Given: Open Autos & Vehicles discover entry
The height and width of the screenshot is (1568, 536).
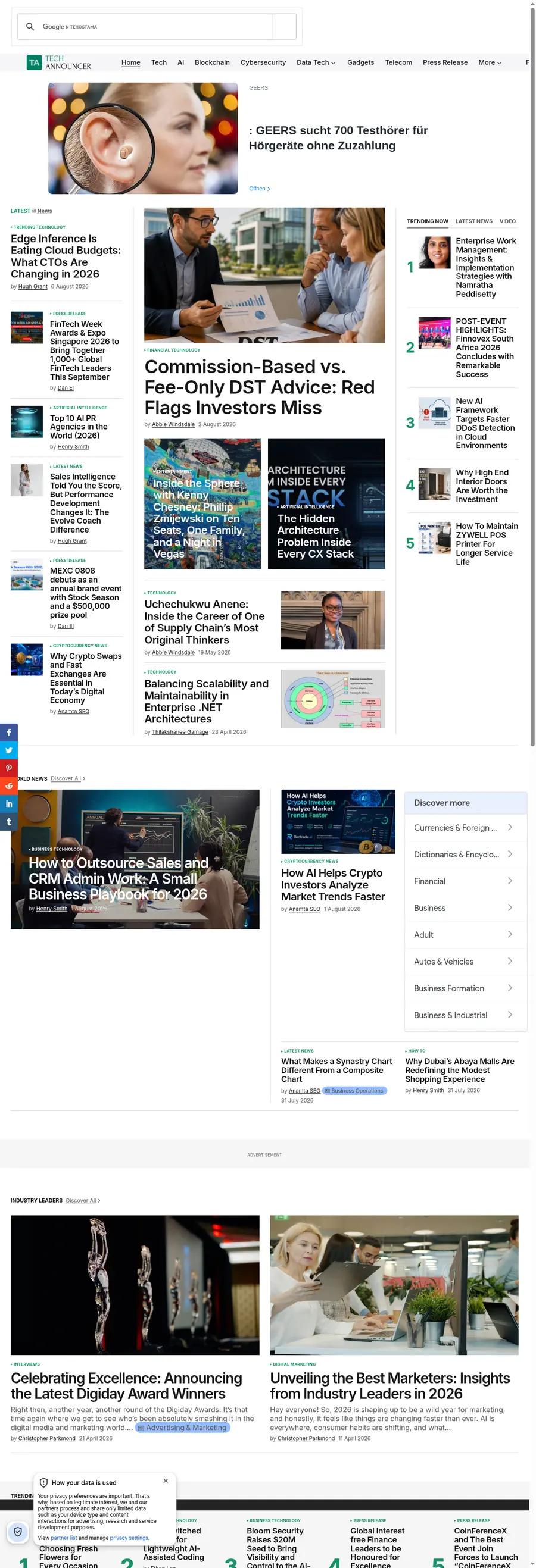Looking at the screenshot, I should (465, 962).
